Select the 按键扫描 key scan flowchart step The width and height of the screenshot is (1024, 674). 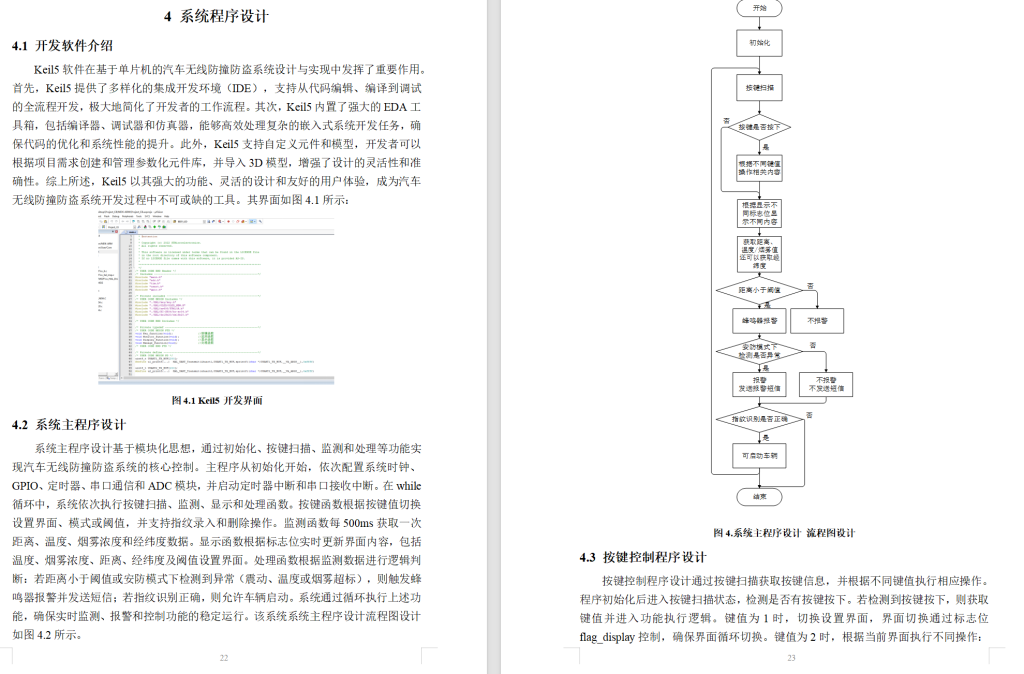tap(758, 87)
